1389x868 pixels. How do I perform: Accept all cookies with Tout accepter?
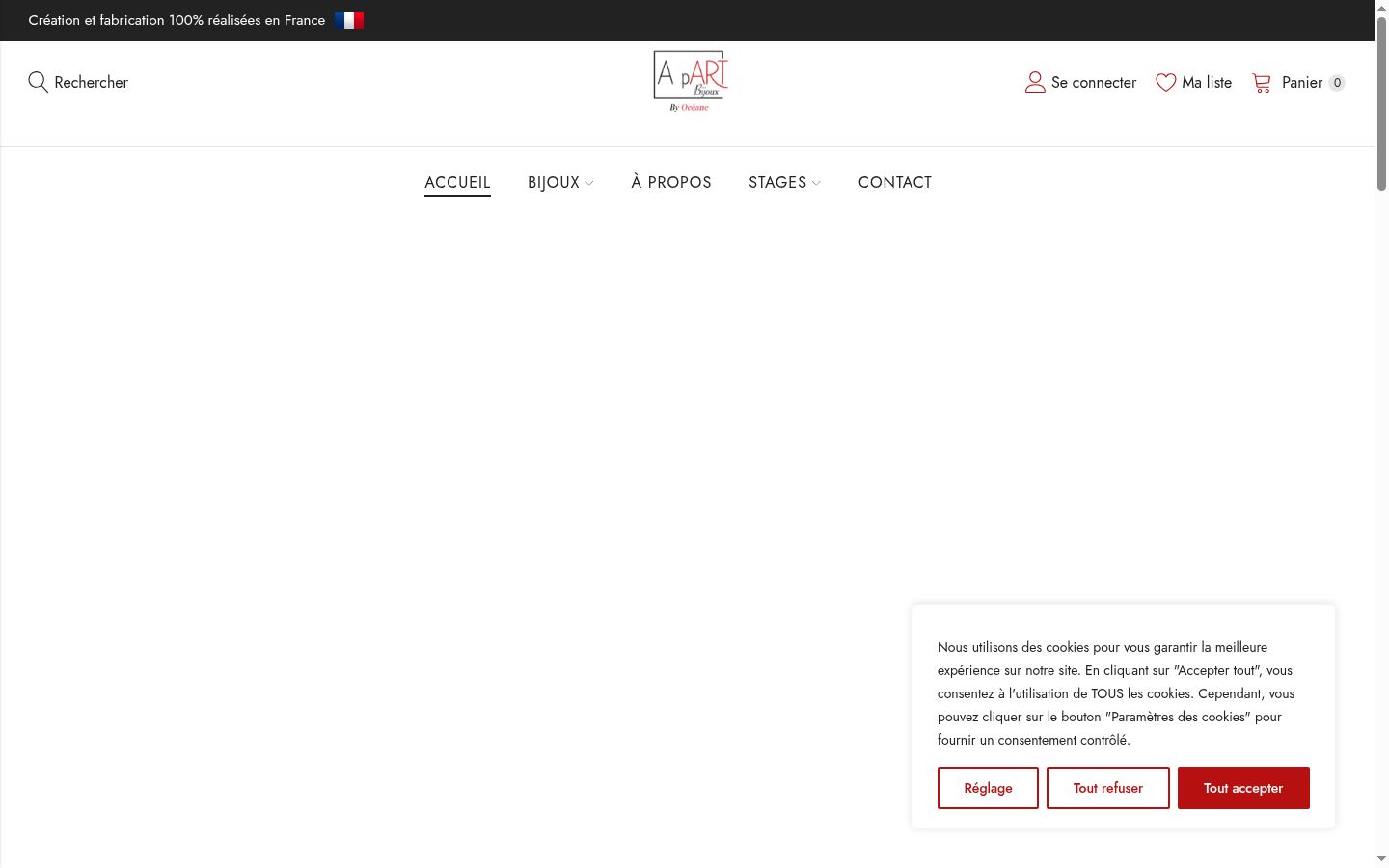[1243, 788]
